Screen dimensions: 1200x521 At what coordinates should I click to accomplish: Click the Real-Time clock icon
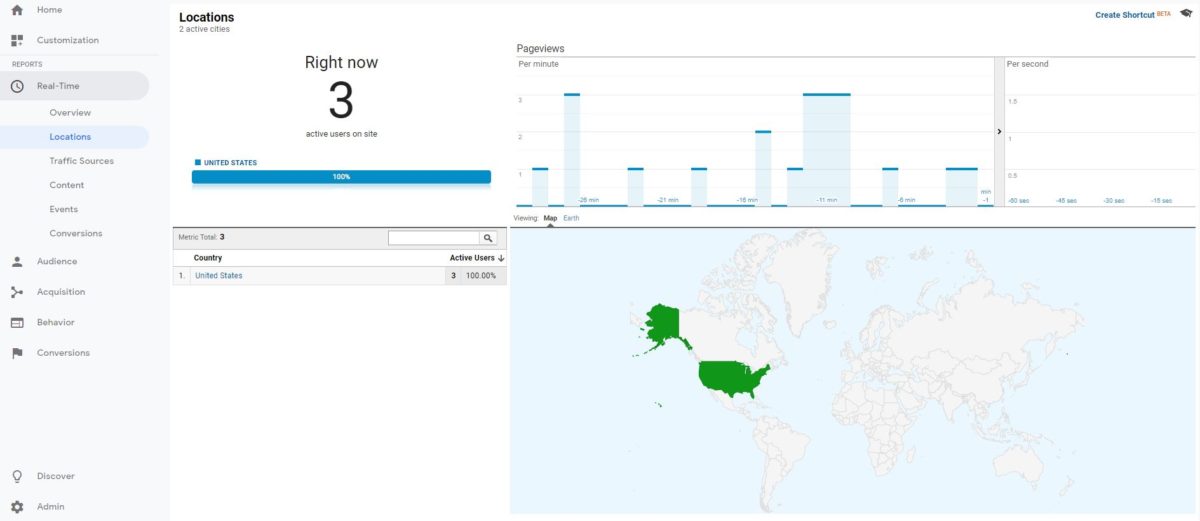point(17,86)
